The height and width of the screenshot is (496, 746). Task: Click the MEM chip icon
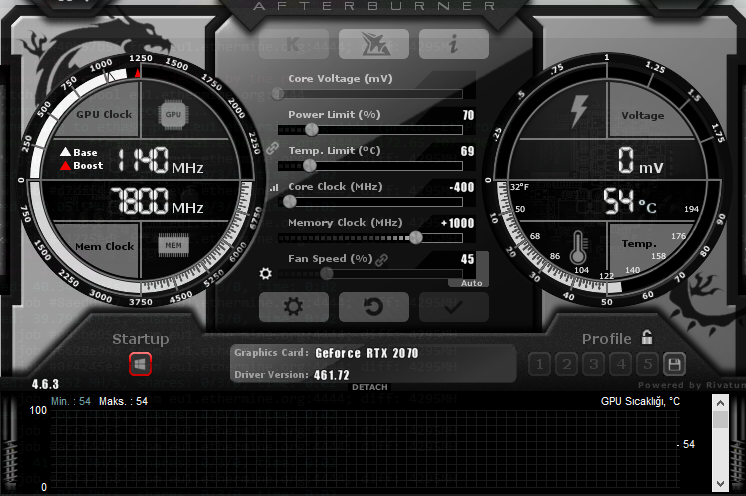173,245
